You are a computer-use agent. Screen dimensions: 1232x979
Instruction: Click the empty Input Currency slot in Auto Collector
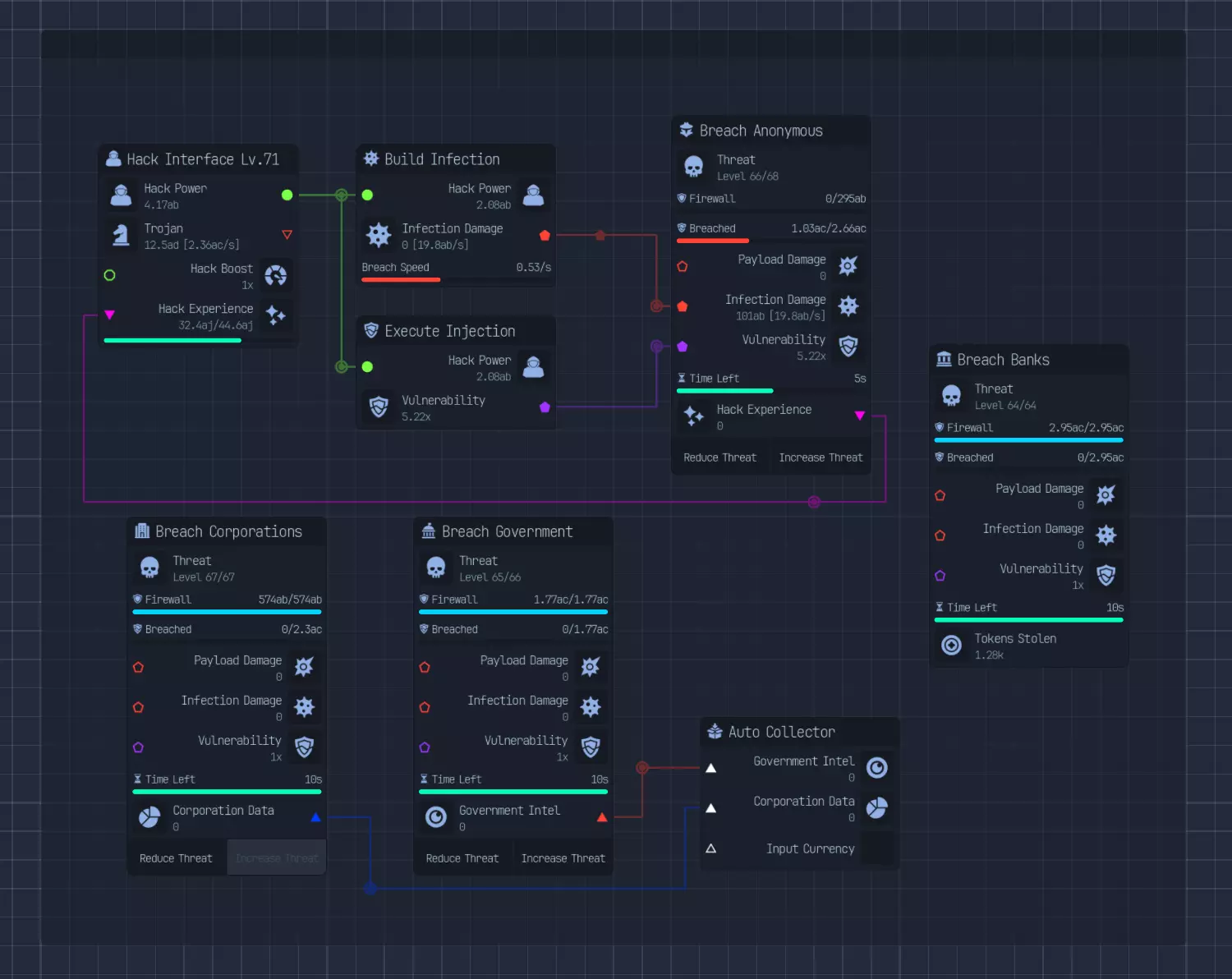pos(877,848)
